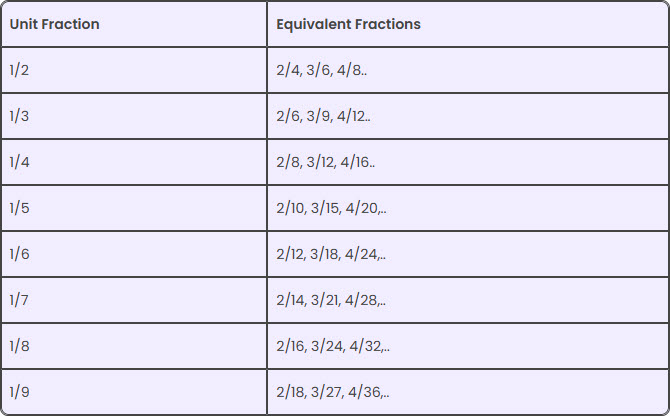Viewport: 670px width, 416px height.
Task: Click the 4/36 fraction text
Action: [x=362, y=392]
